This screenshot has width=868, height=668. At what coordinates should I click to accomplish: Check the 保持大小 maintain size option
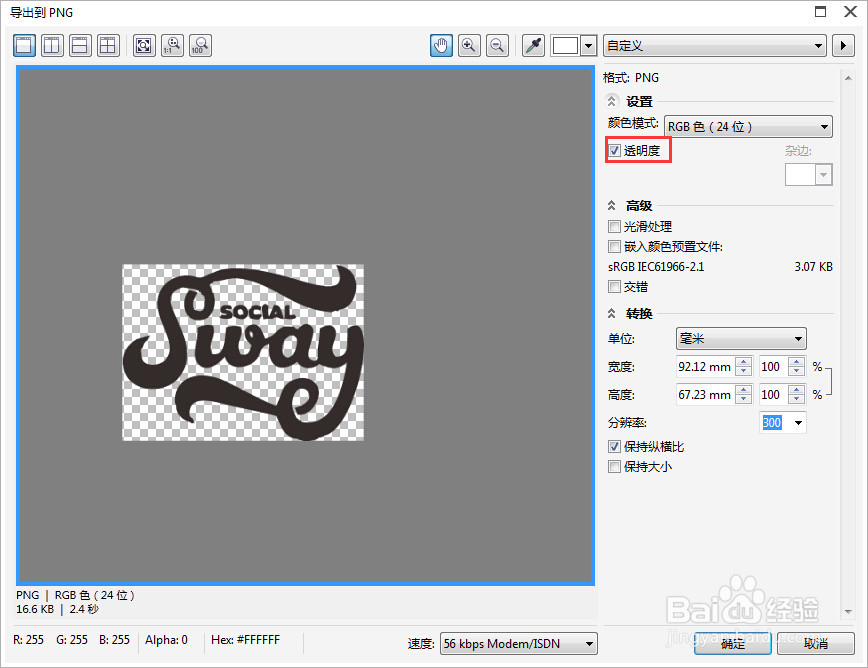[x=614, y=466]
